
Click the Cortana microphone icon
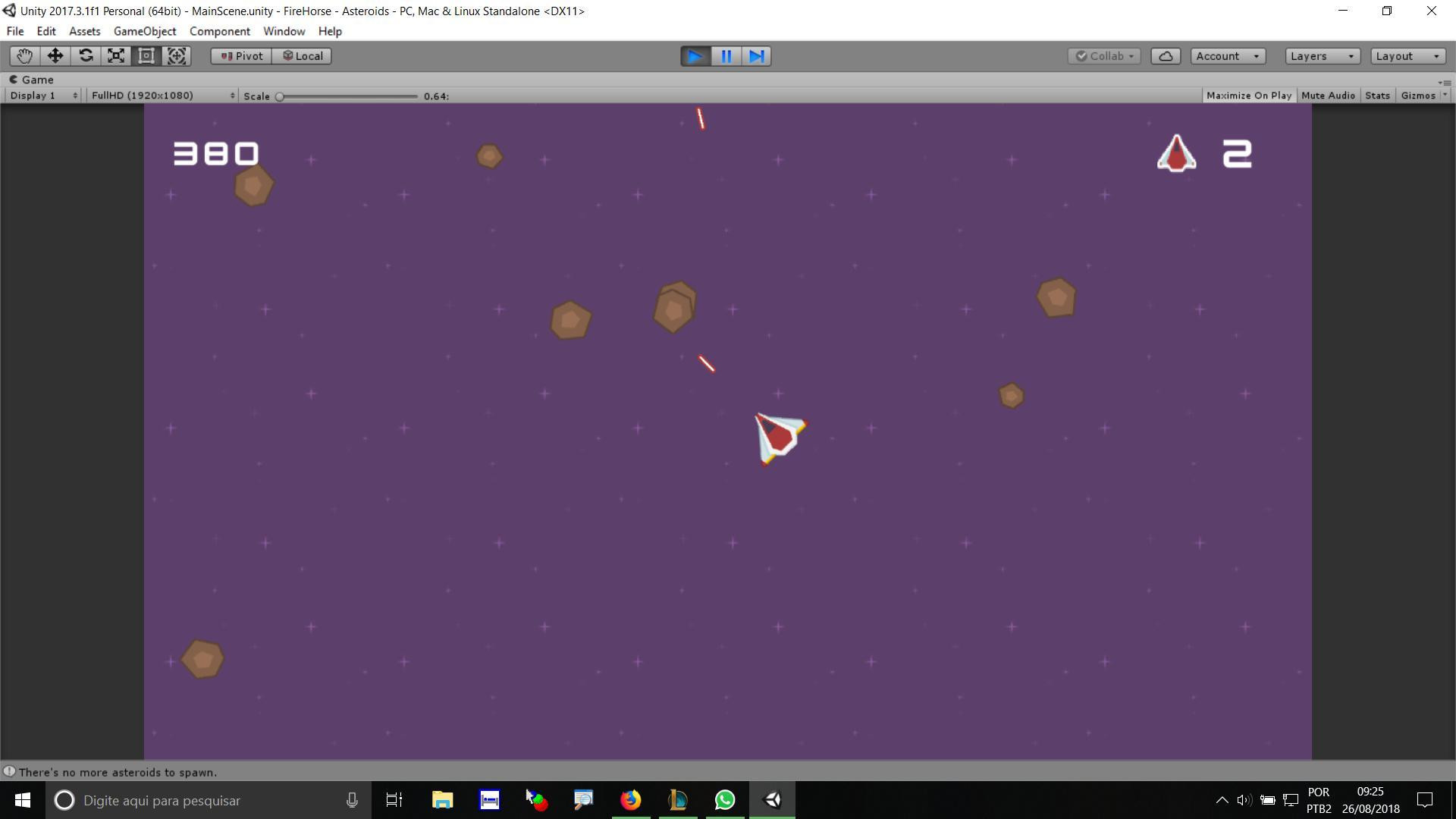tap(352, 800)
